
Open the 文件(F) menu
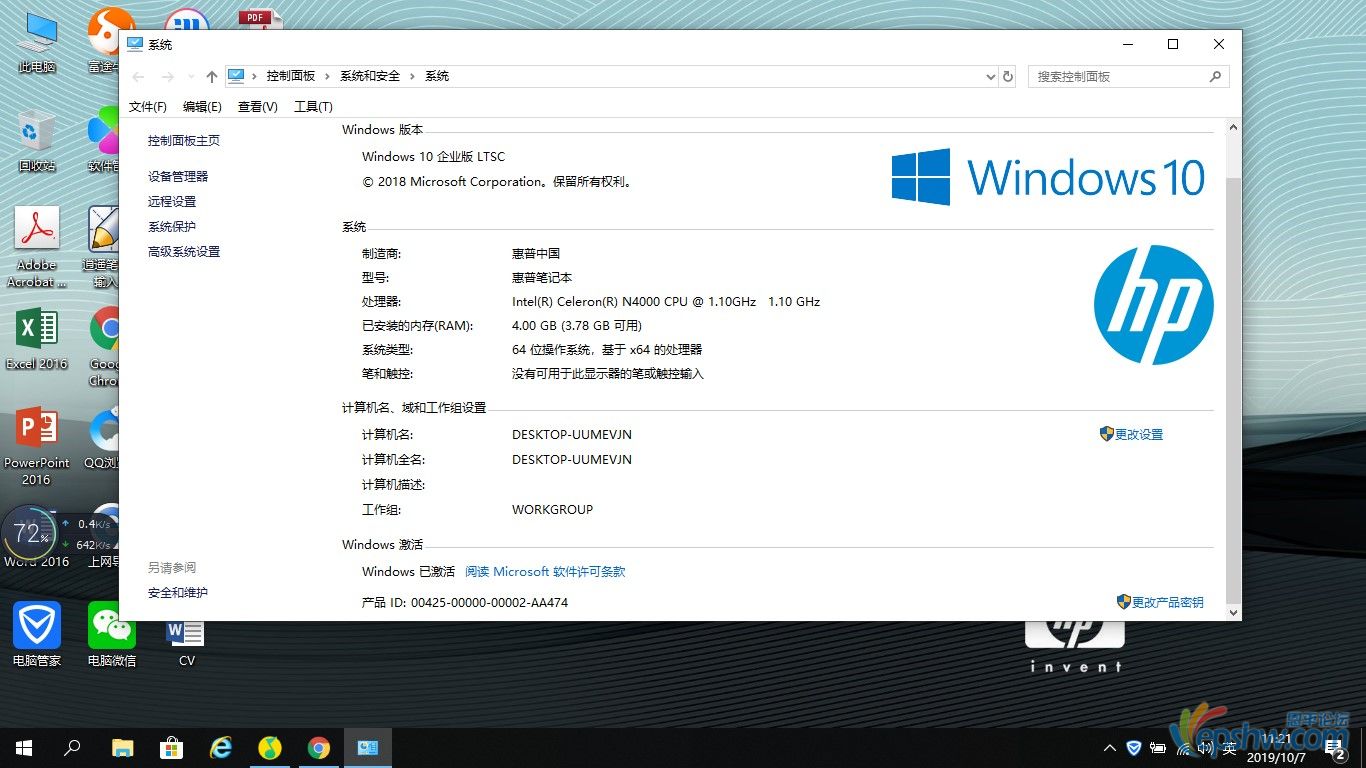[148, 106]
